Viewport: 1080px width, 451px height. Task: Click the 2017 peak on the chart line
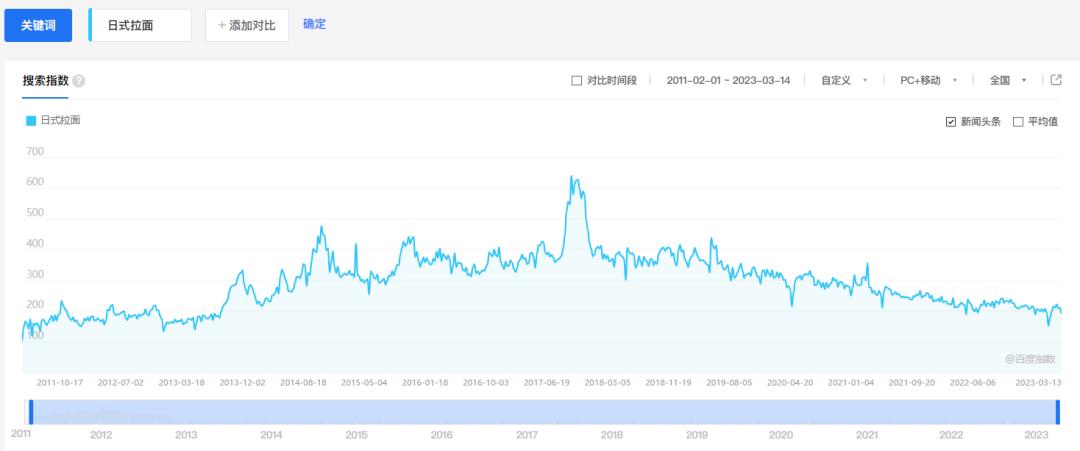coord(572,177)
